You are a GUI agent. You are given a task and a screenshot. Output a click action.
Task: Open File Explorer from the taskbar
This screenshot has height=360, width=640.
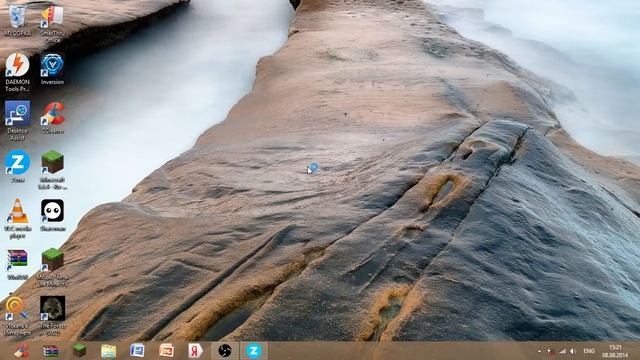pyautogui.click(x=108, y=351)
